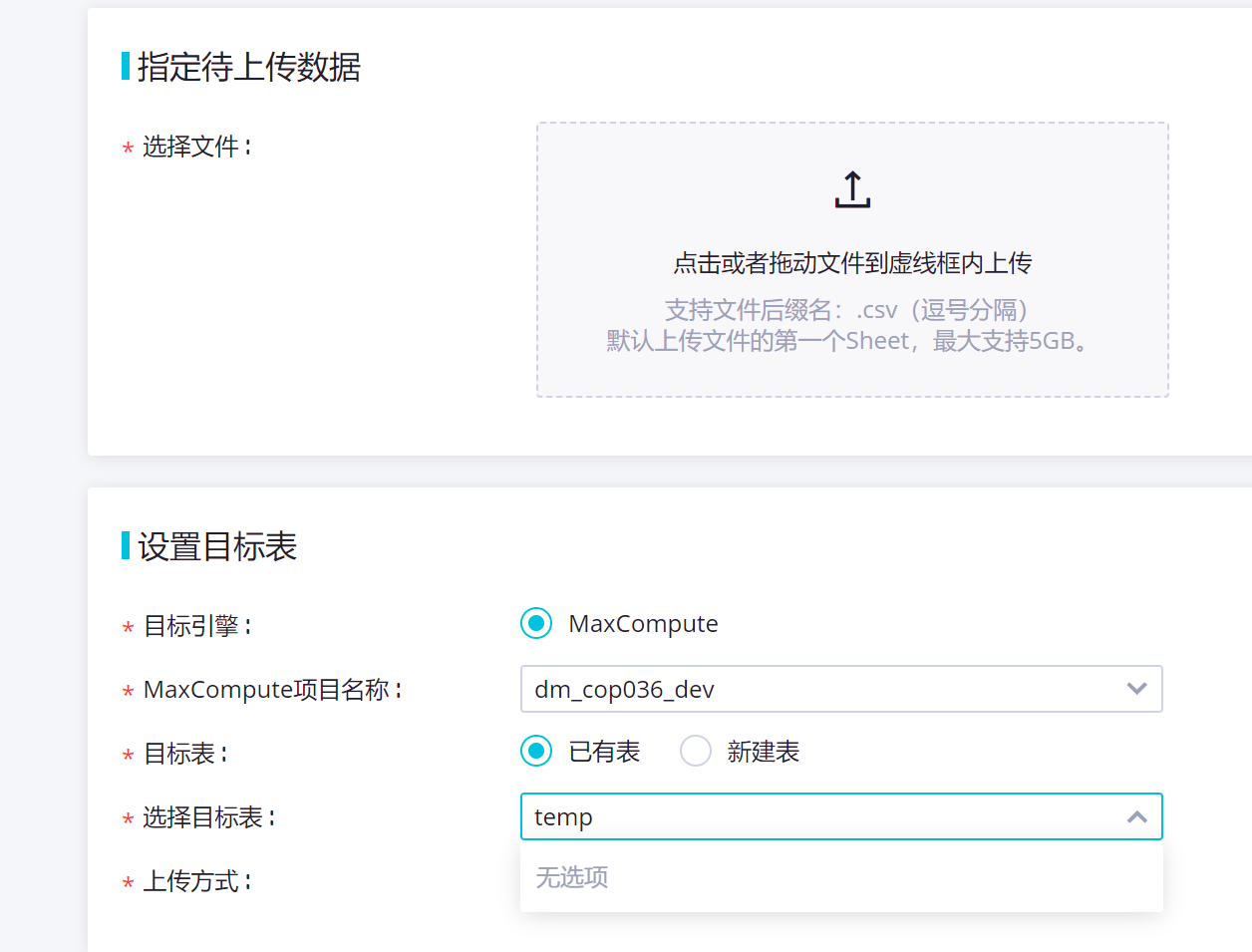Click the 选择目标表 field label

(209, 817)
